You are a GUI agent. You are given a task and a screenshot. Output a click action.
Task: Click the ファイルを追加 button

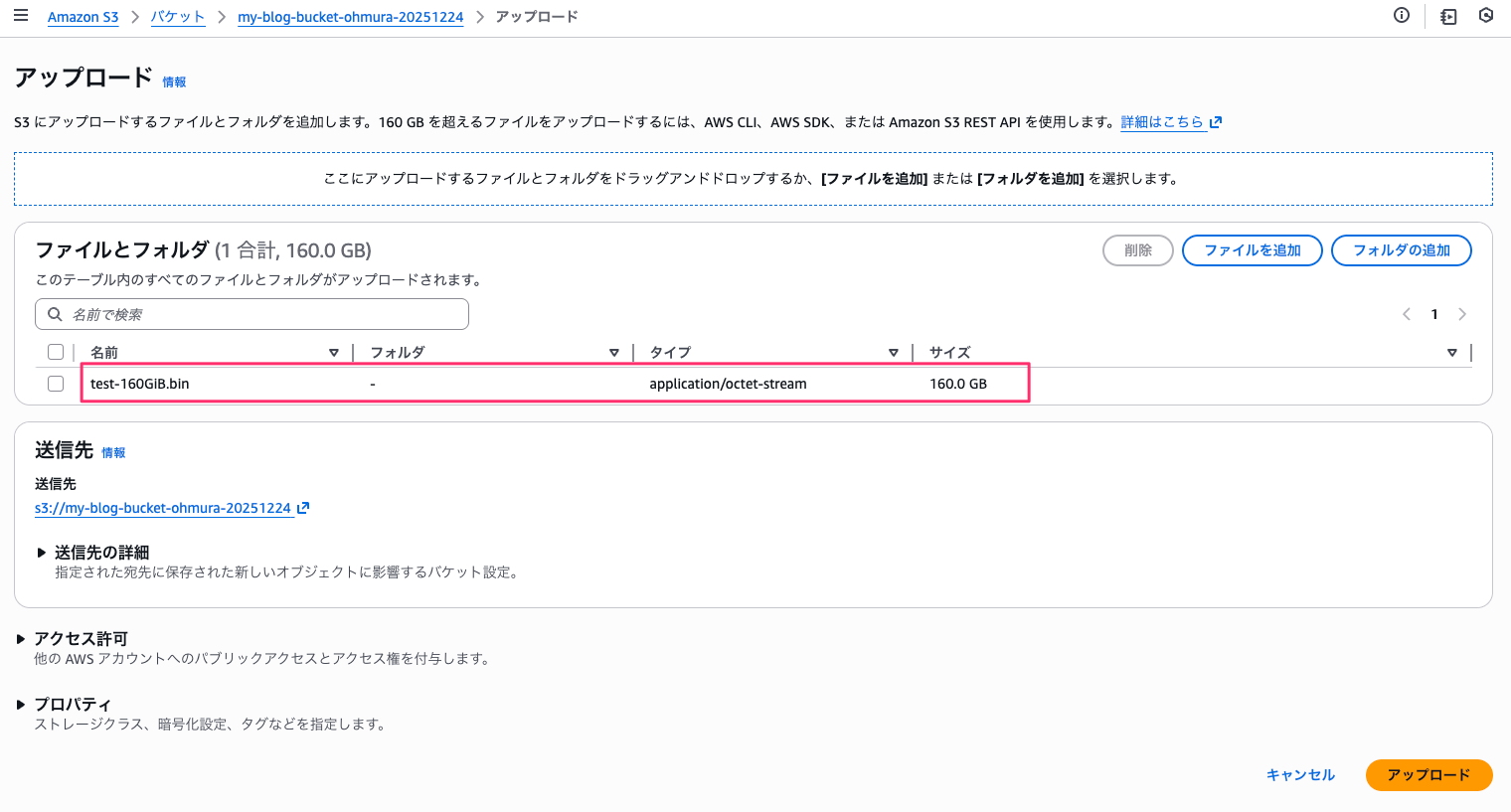click(1252, 249)
